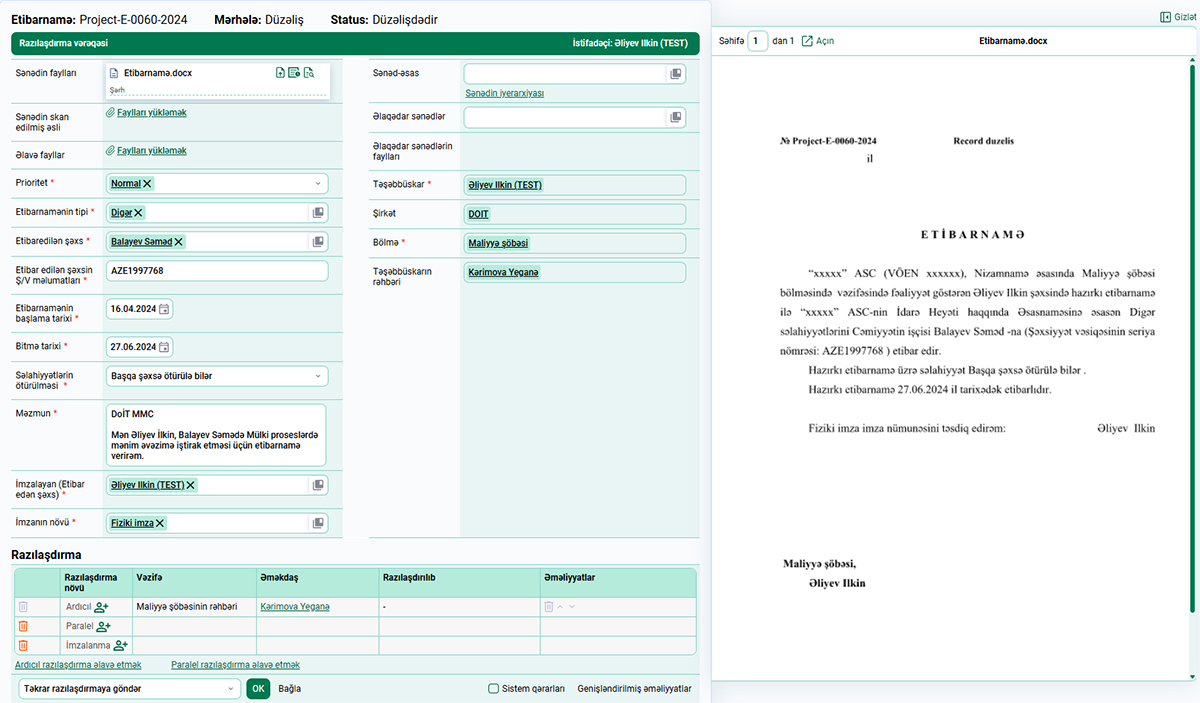
Task: Click the DOIT company link
Action: tap(479, 214)
